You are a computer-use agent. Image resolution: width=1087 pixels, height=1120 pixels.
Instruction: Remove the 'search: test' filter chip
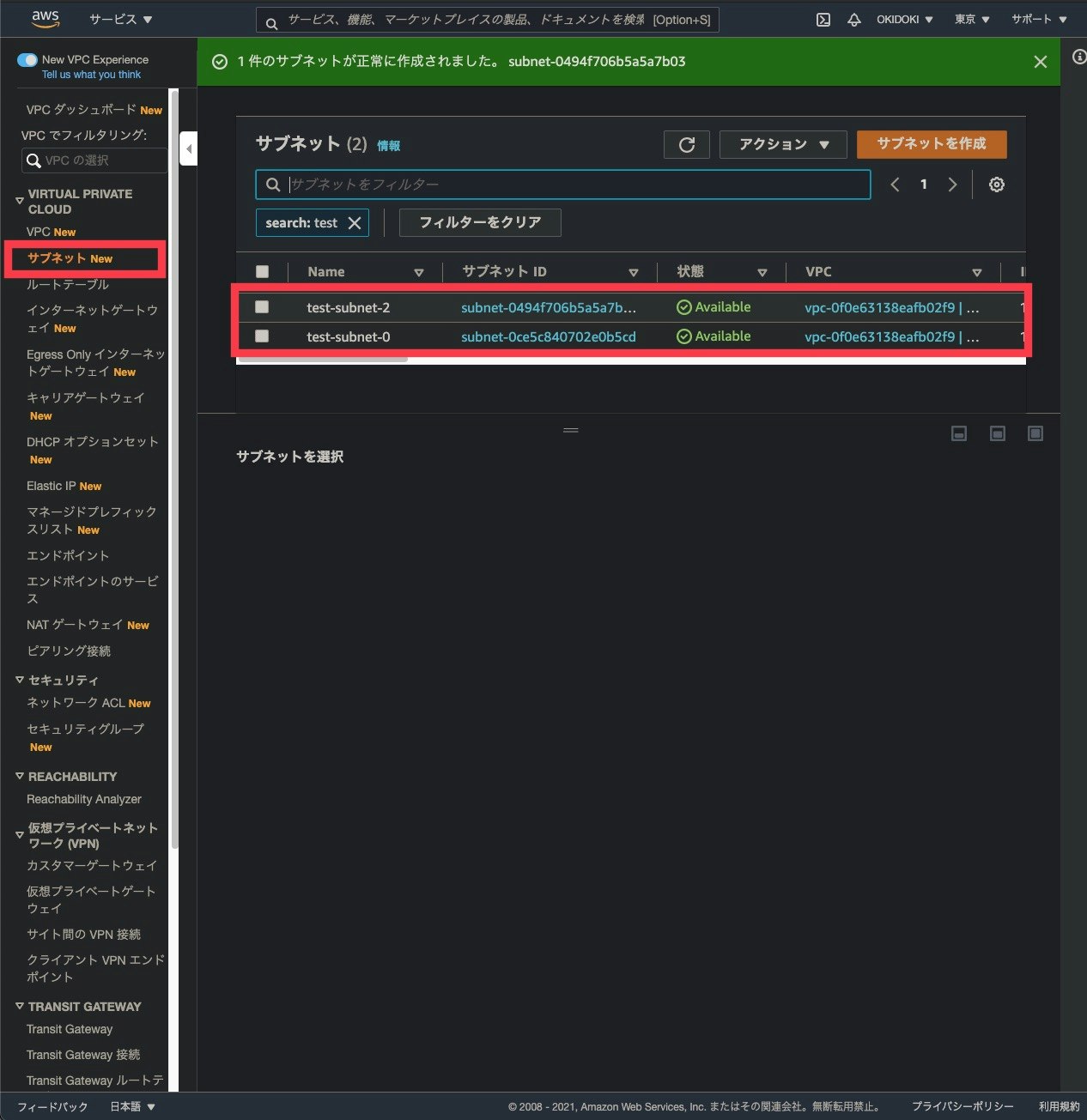pyautogui.click(x=355, y=223)
